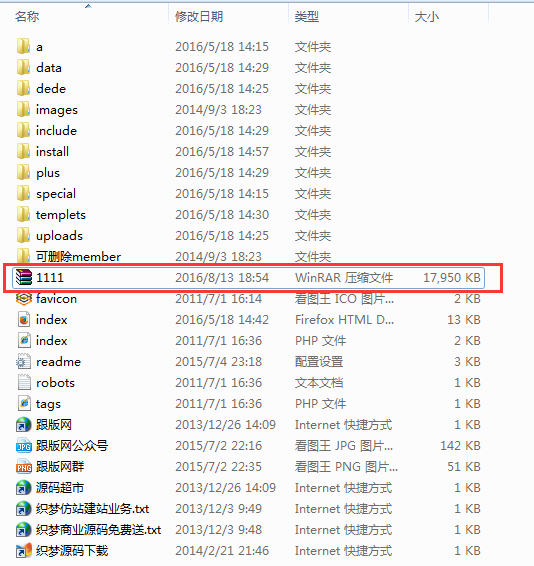Select the 跟版网公众号 JPG image icon
534x566 pixels.
click(24, 446)
